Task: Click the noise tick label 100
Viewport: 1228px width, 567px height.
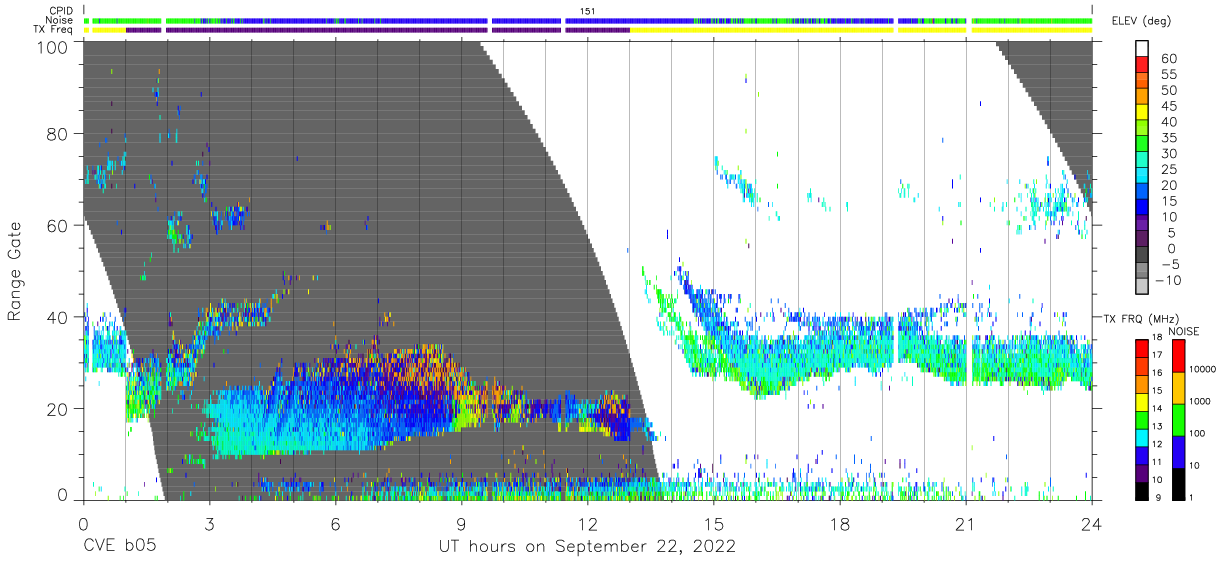Action: click(x=1197, y=435)
